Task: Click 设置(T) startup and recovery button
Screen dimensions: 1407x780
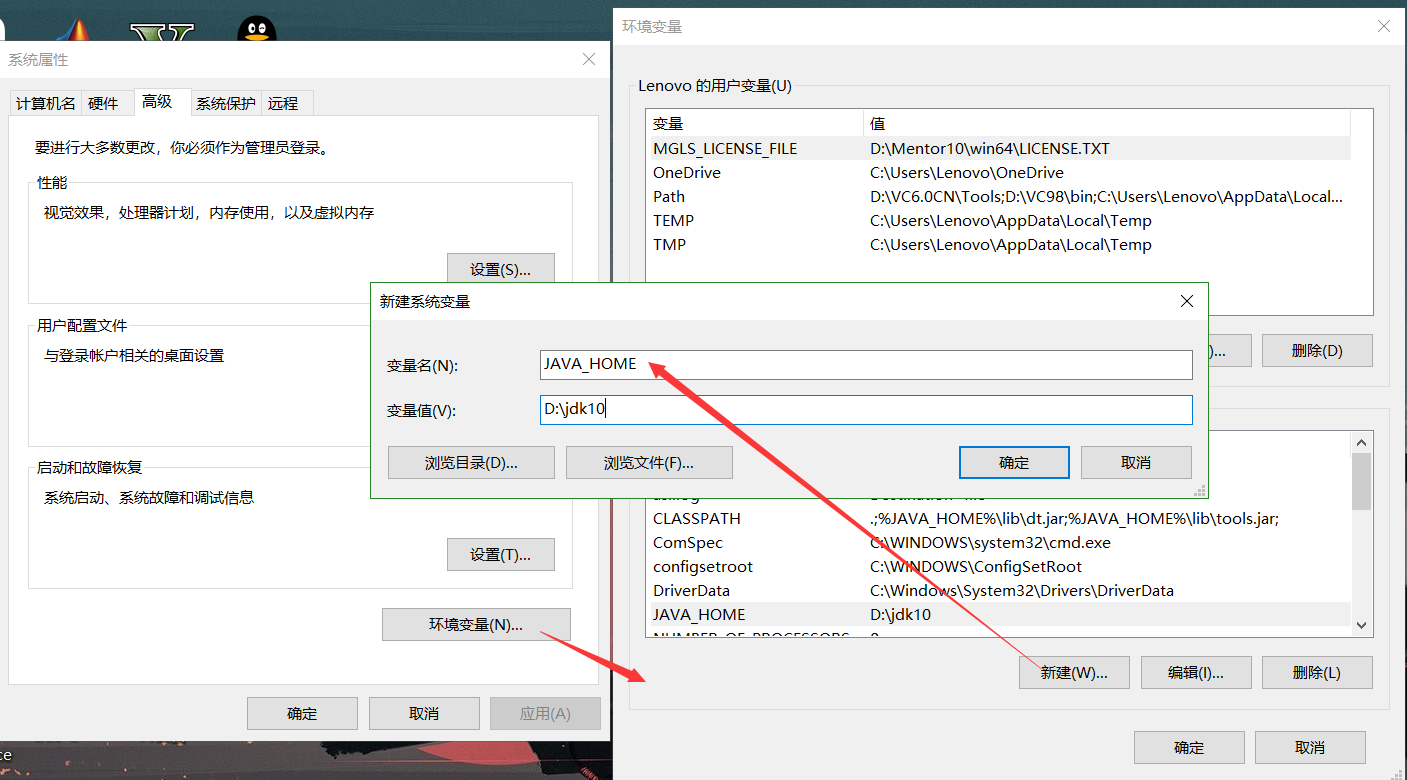Action: 500,554
